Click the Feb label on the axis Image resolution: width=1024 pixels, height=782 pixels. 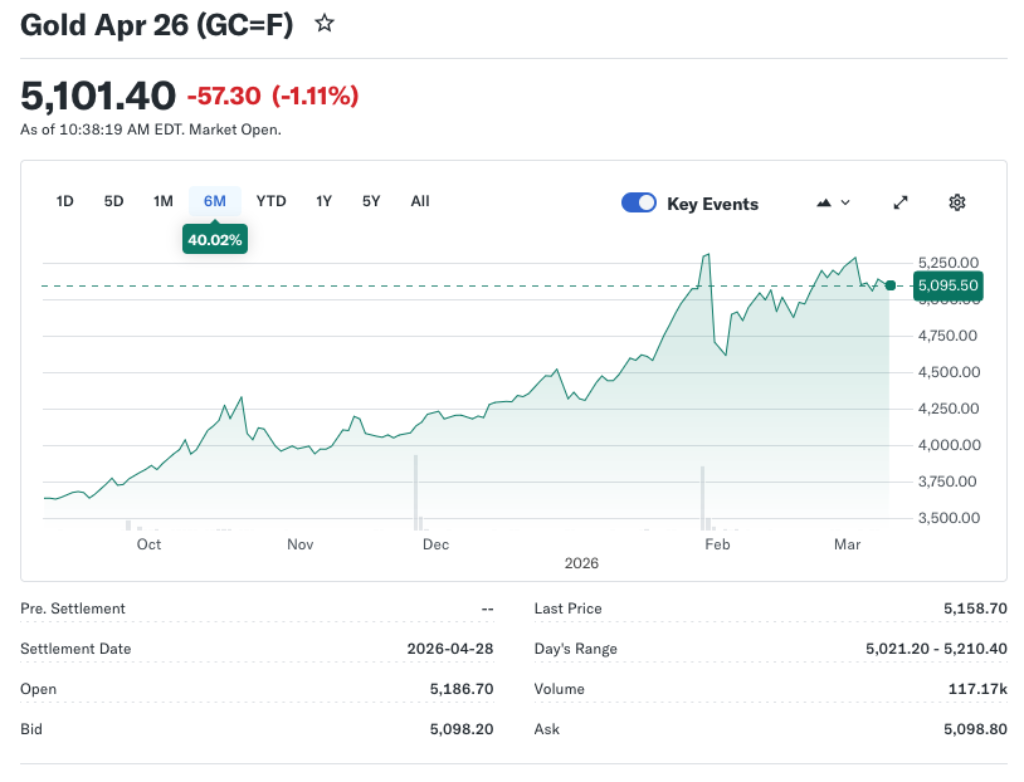[x=716, y=544]
